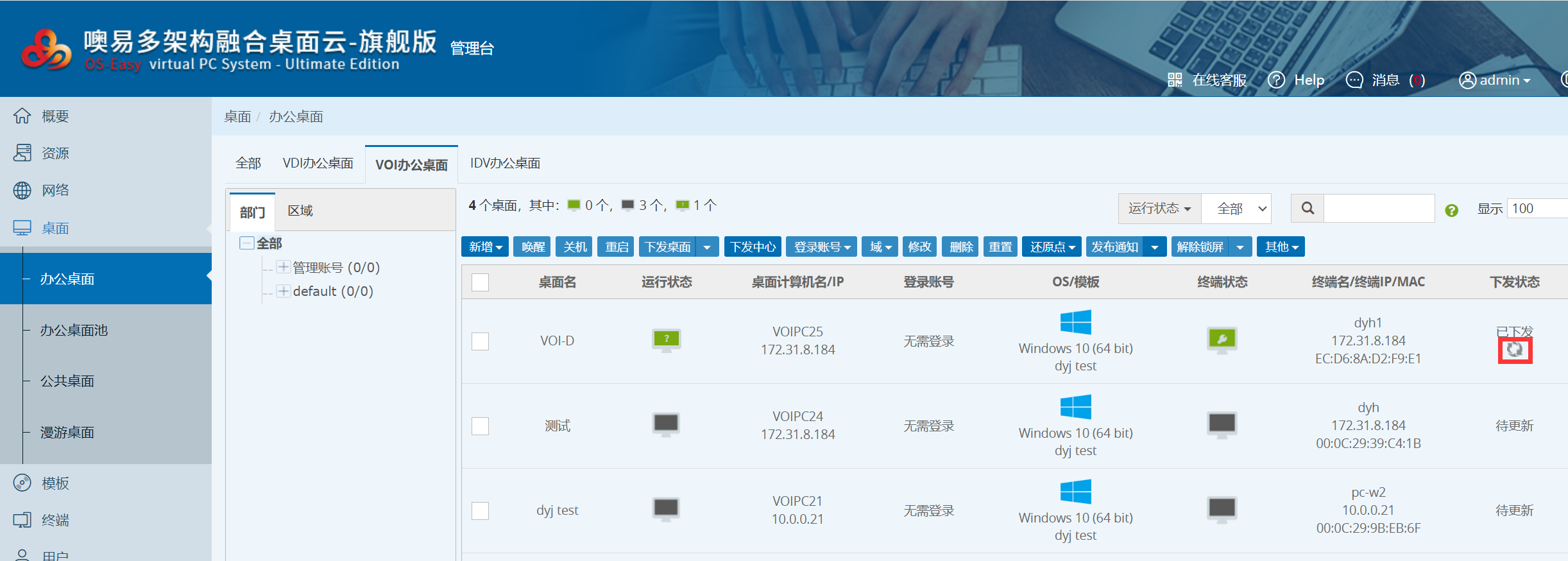Check the VOI-D row checkbox
Image resolution: width=1568 pixels, height=561 pixels.
click(480, 341)
